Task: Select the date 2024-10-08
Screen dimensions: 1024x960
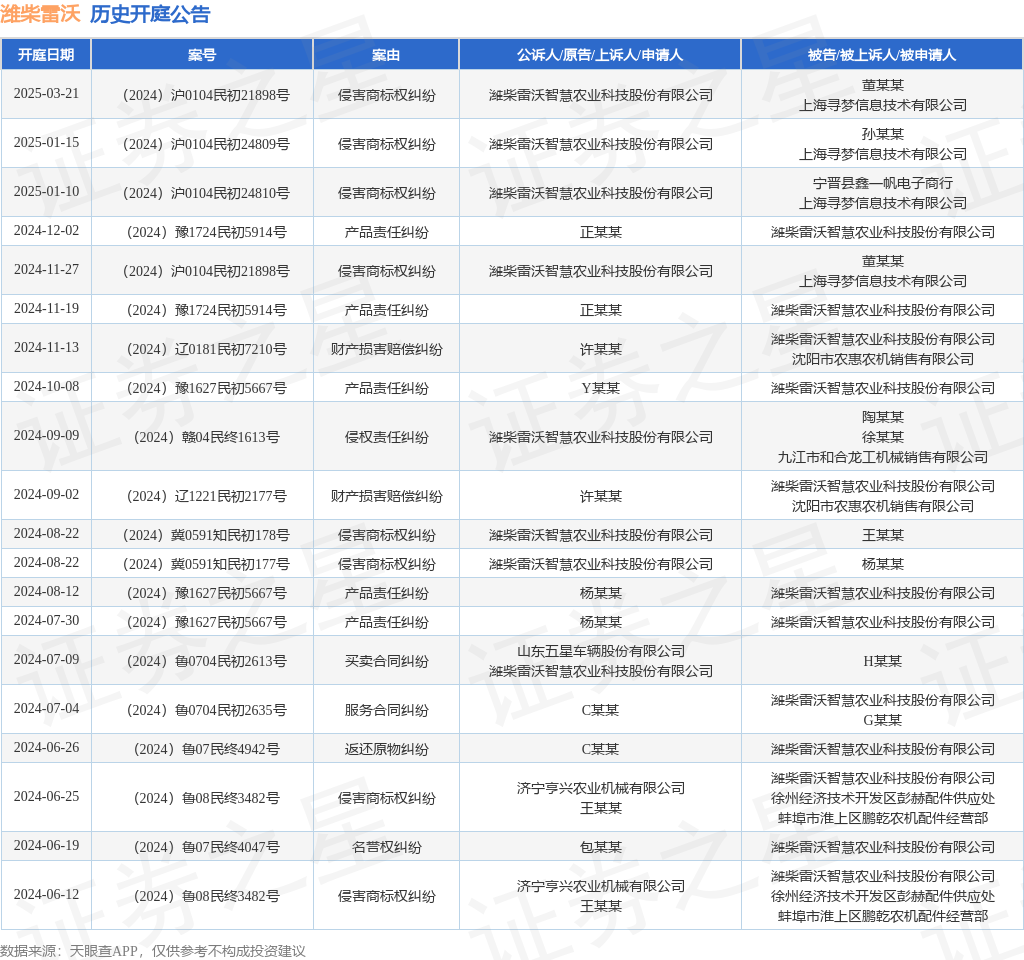Action: (46, 387)
